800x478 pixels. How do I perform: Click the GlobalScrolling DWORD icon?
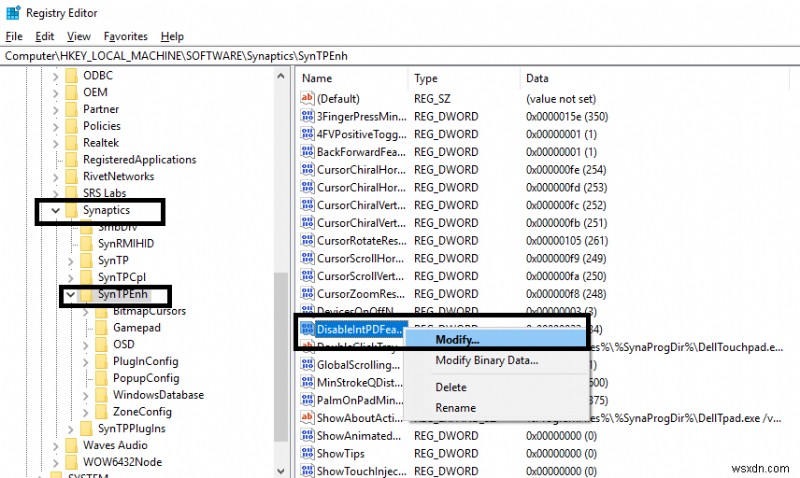(x=307, y=364)
